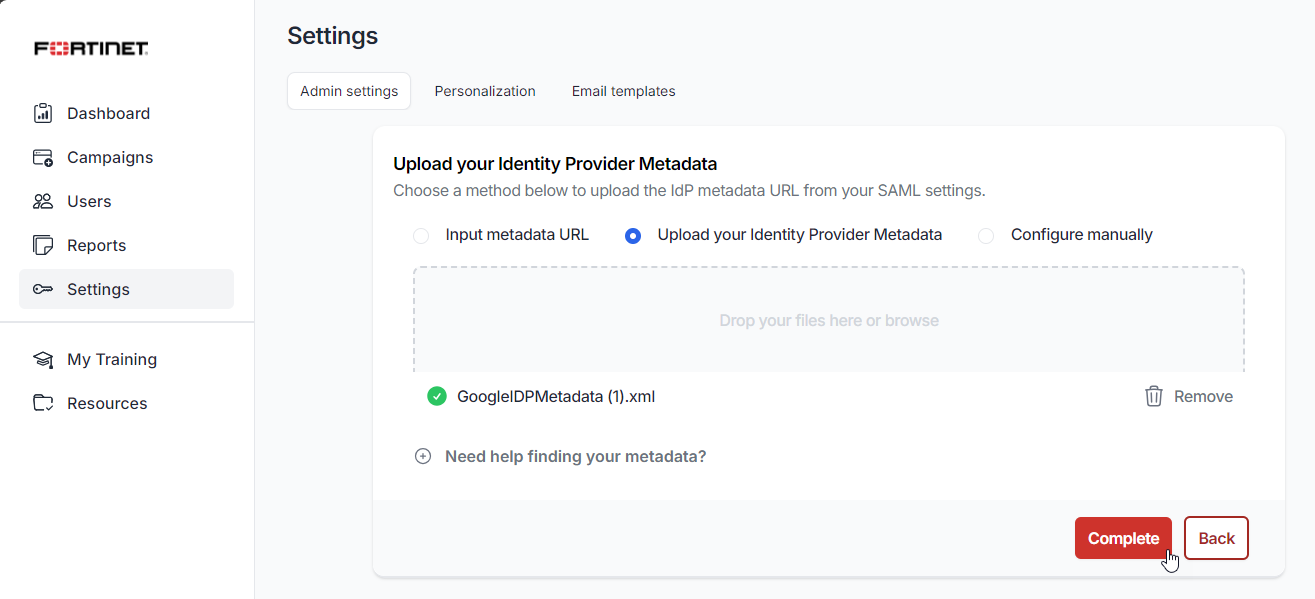Click the file drop zone to browse
The height and width of the screenshot is (599, 1315).
click(x=828, y=320)
